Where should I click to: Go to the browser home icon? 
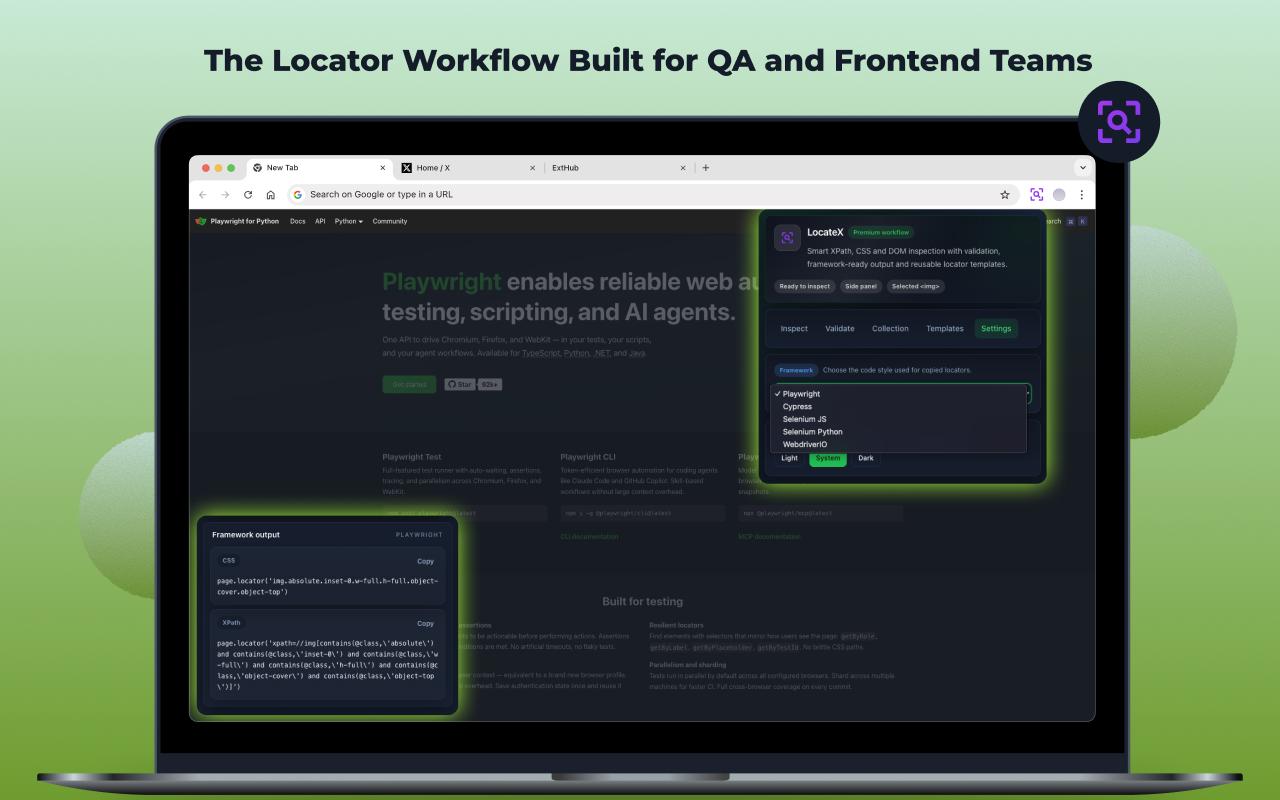click(270, 194)
